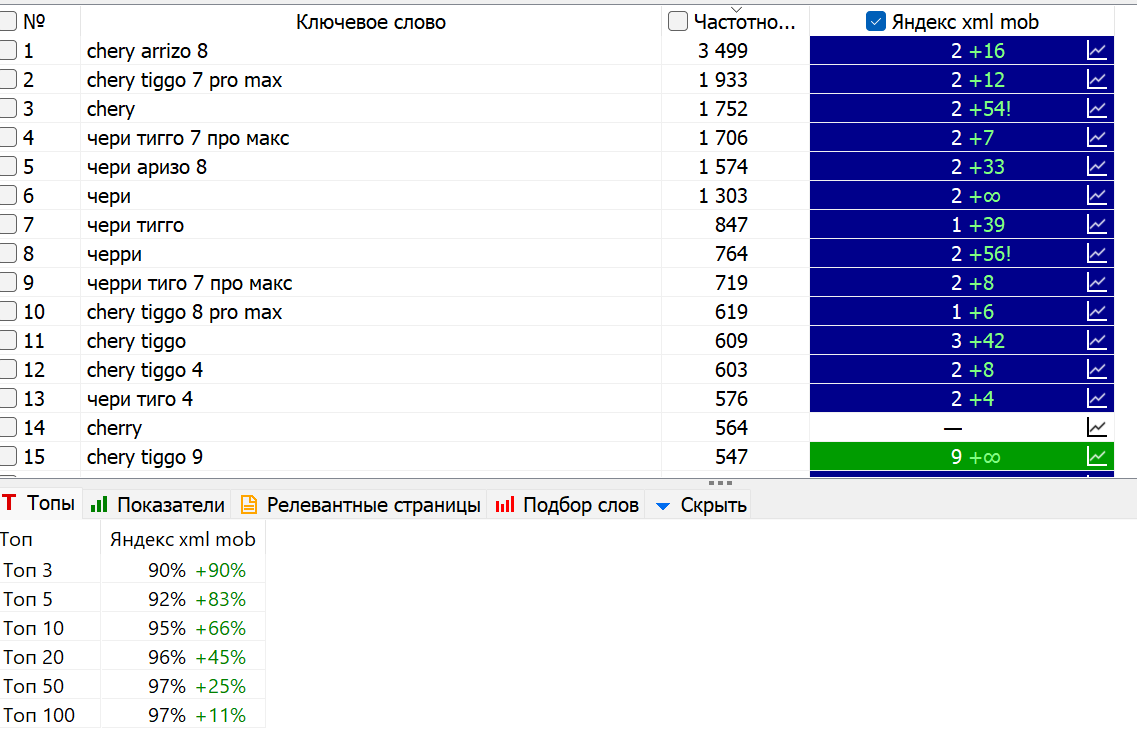Viewport: 1137px width, 739px height.
Task: Select keyword cell чери тигго 7 про макс
Action: pos(371,138)
